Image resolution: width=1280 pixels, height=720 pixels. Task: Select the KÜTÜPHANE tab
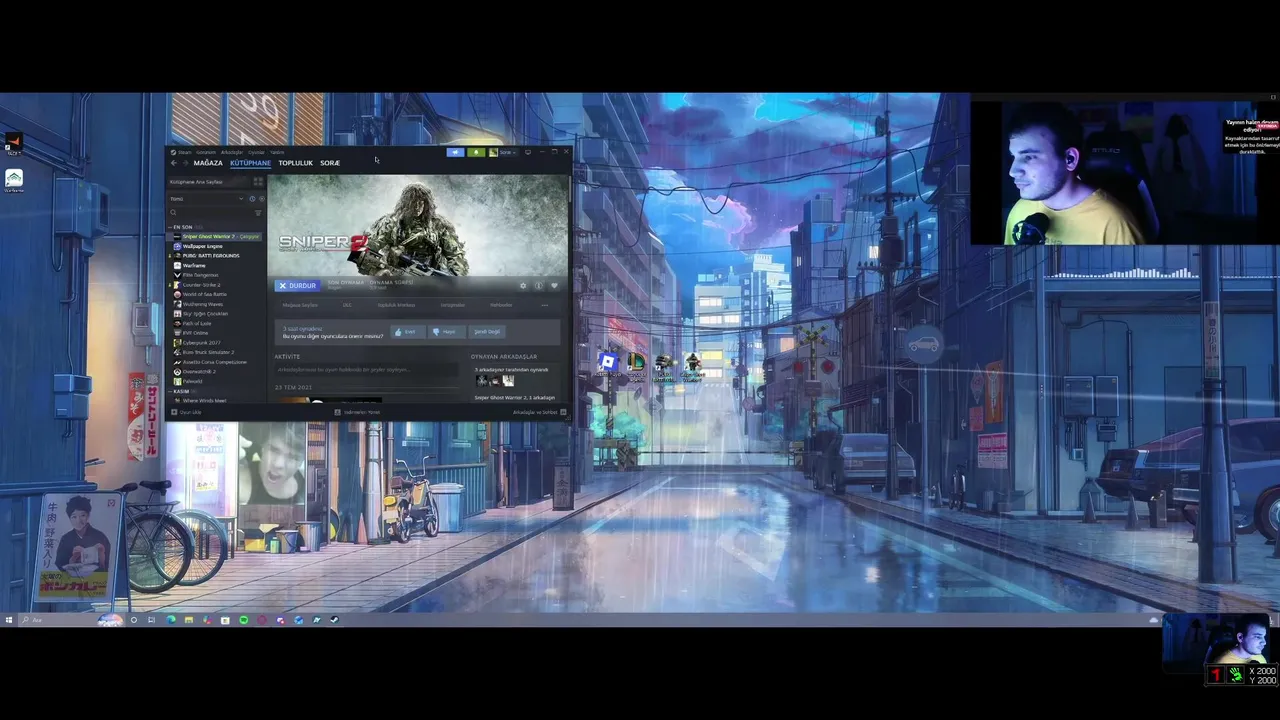coord(250,163)
